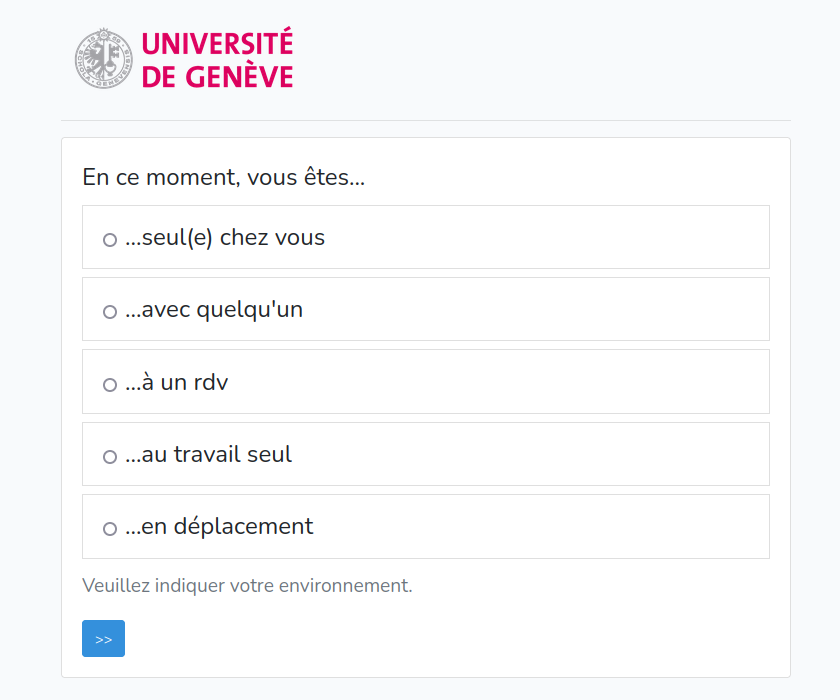Click empty space inside the "avec quelqu'un" option box
Viewport: 840px width, 700px height.
click(x=550, y=310)
